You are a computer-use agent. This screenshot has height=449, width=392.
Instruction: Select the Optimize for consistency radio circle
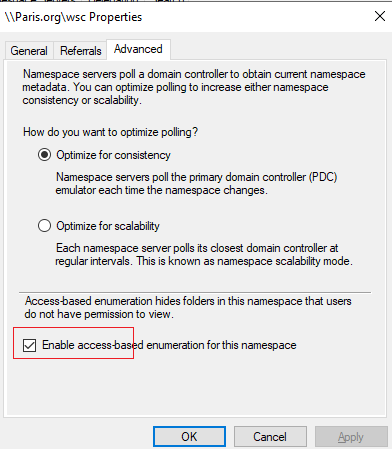pos(44,155)
